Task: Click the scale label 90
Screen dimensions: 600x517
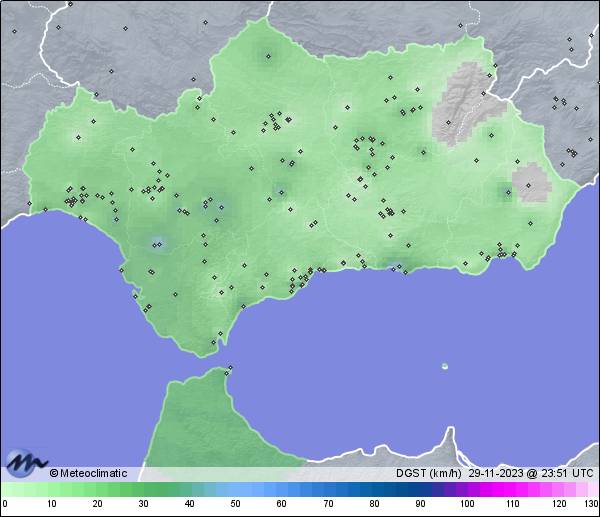Action: tap(420, 503)
